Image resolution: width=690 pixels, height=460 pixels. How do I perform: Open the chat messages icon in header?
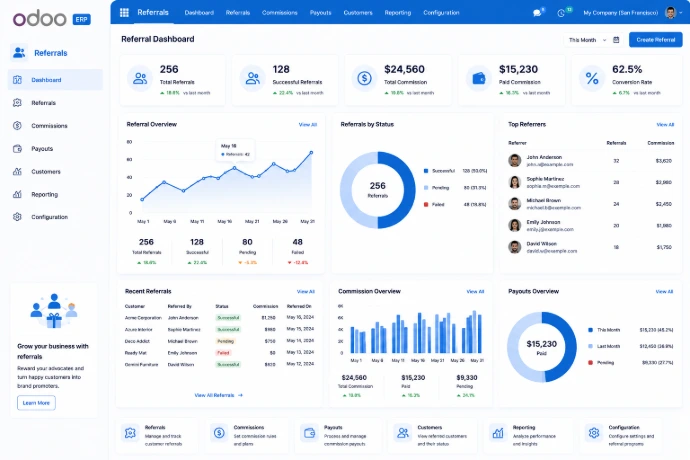[537, 13]
